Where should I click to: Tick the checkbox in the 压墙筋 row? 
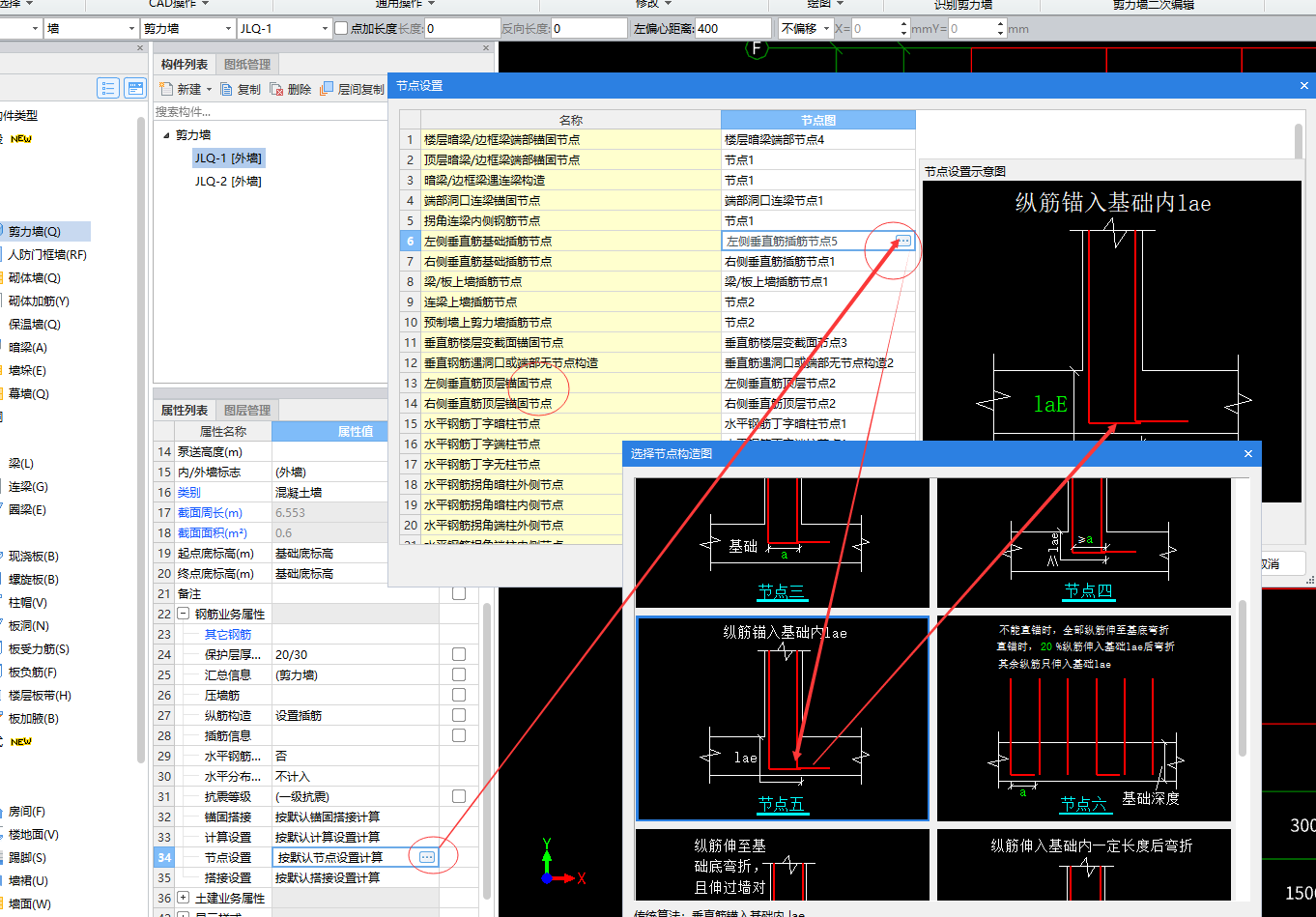tap(459, 695)
